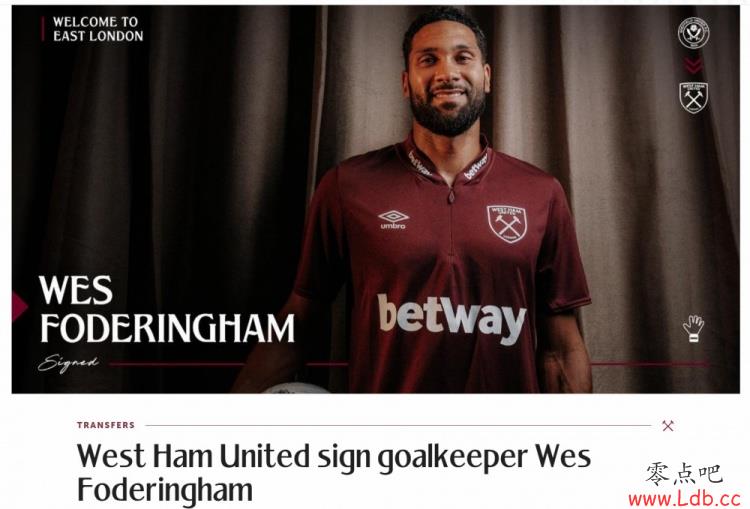Open the West Ham United sign goalkeeper headline
Viewport: 750px width, 509px height.
click(334, 473)
